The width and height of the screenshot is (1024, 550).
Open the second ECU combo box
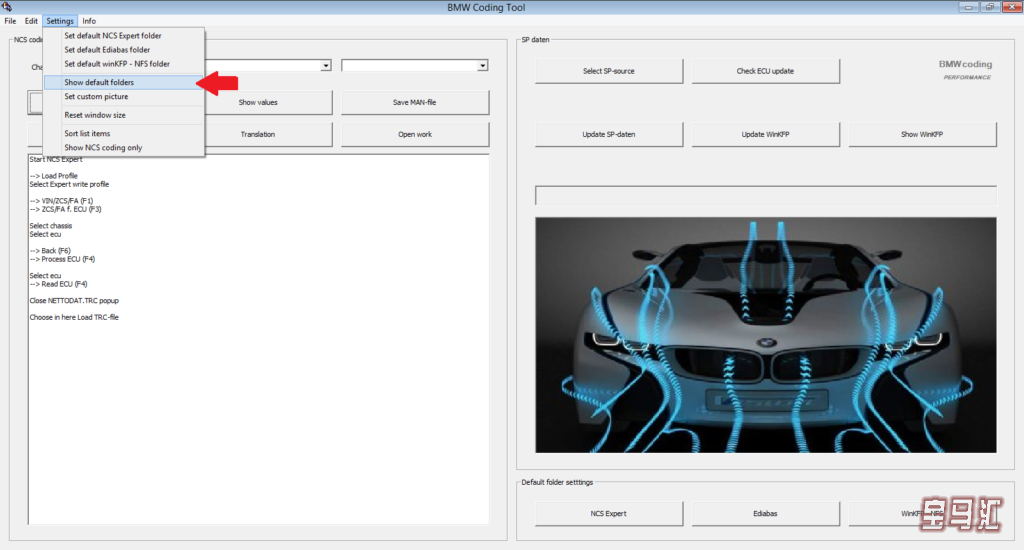(415, 65)
